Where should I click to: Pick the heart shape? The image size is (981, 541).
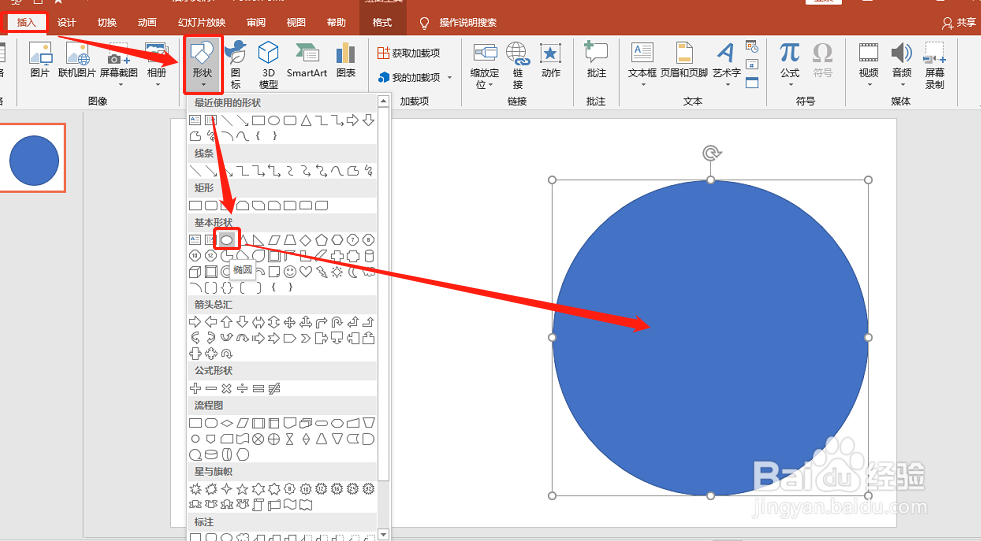pos(305,271)
